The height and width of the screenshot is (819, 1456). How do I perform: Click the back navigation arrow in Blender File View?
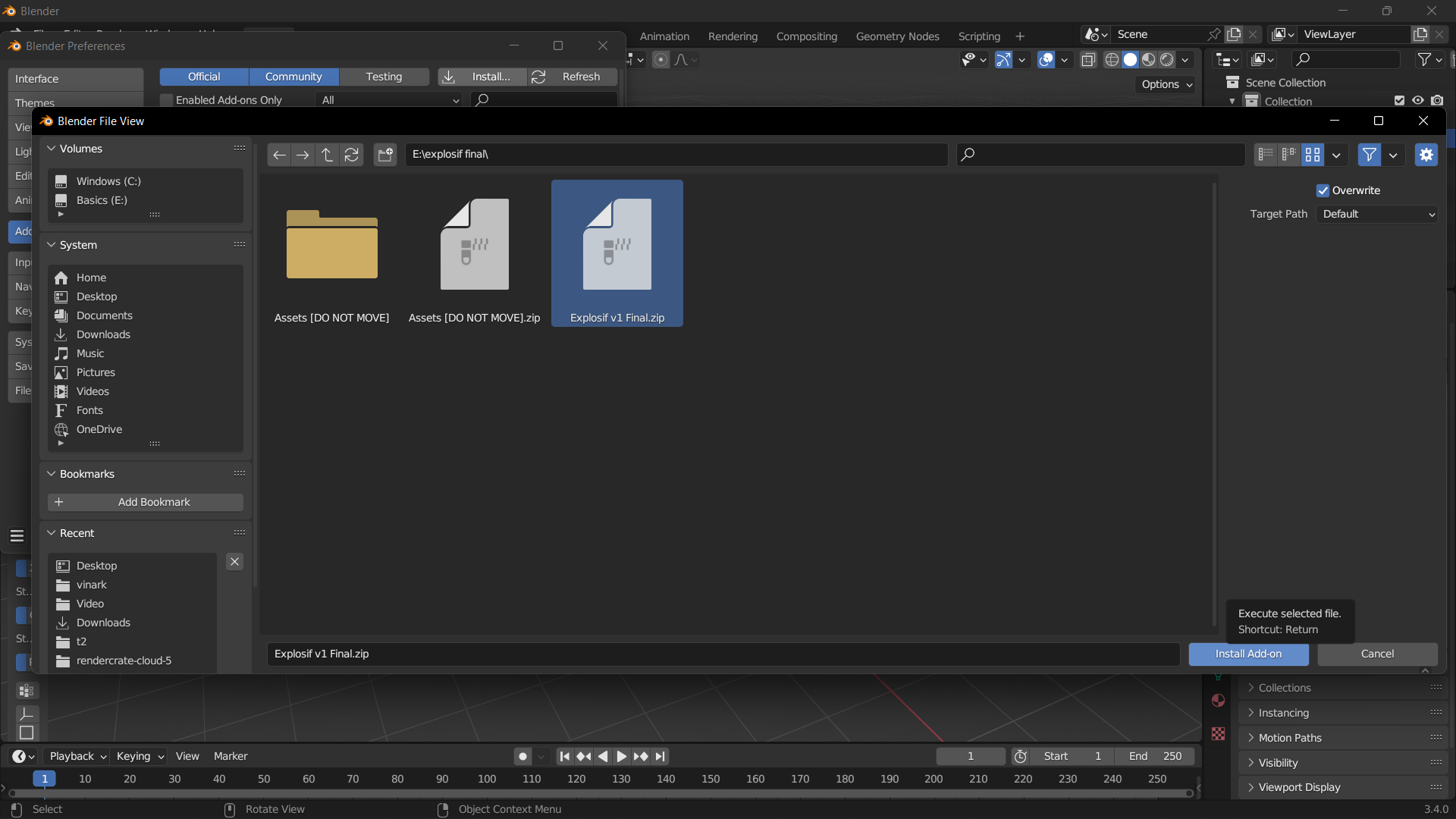tap(278, 154)
